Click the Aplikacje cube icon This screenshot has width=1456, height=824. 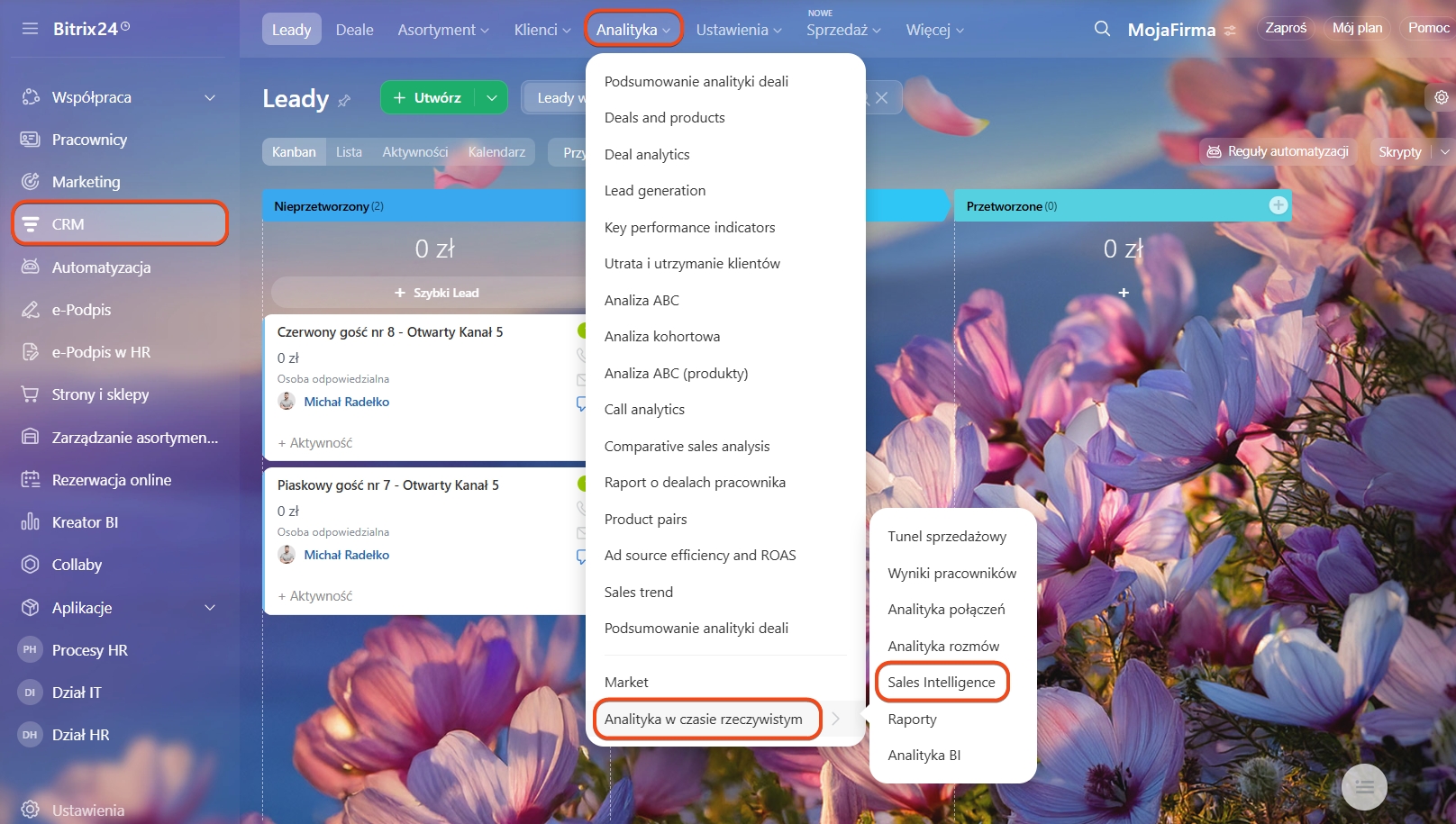31,608
